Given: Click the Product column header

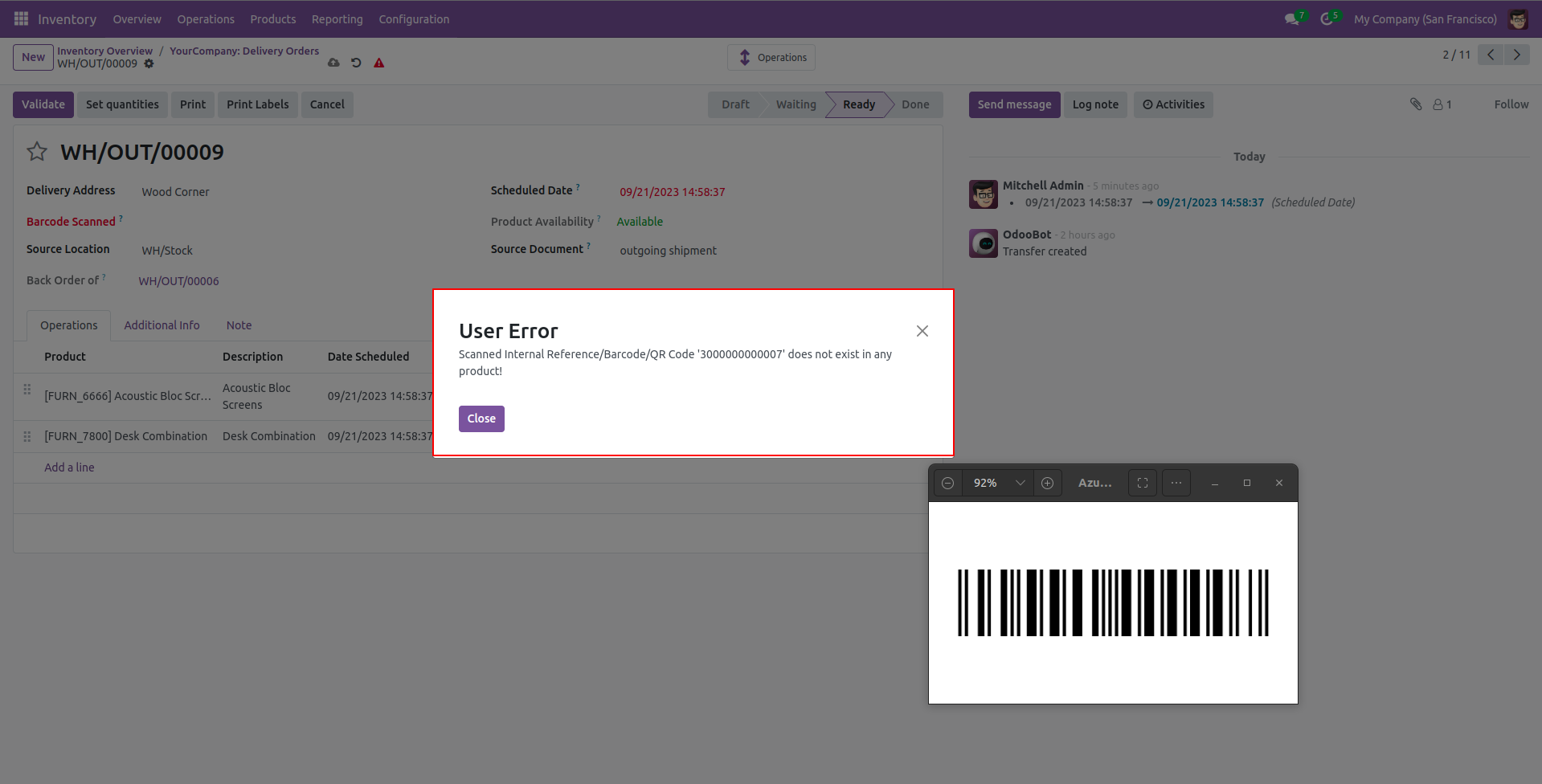Looking at the screenshot, I should [65, 357].
